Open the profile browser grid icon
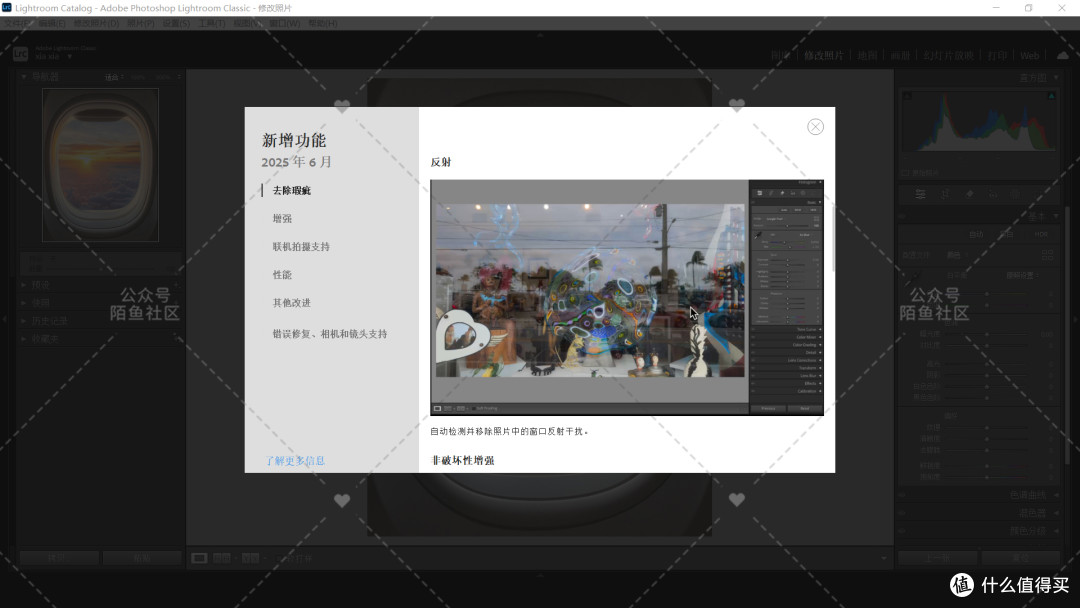The height and width of the screenshot is (608, 1080). [x=1048, y=255]
